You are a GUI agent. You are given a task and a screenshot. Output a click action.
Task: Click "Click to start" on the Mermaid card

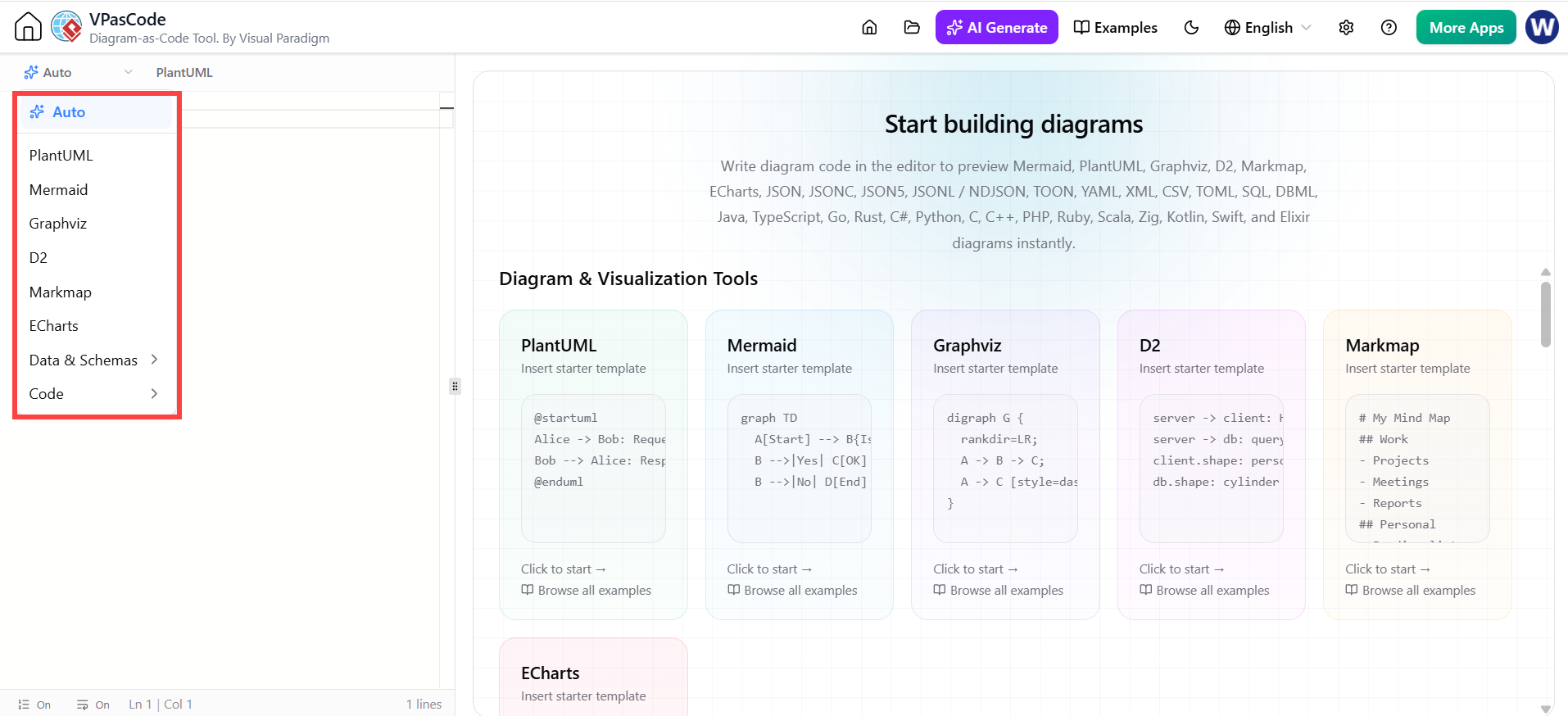769,569
